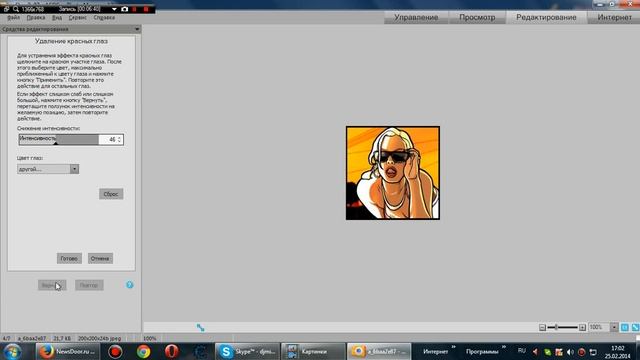Viewport: 640px width, 360px height.
Task: Switch to Skype taskbar window
Action: [x=248, y=351]
